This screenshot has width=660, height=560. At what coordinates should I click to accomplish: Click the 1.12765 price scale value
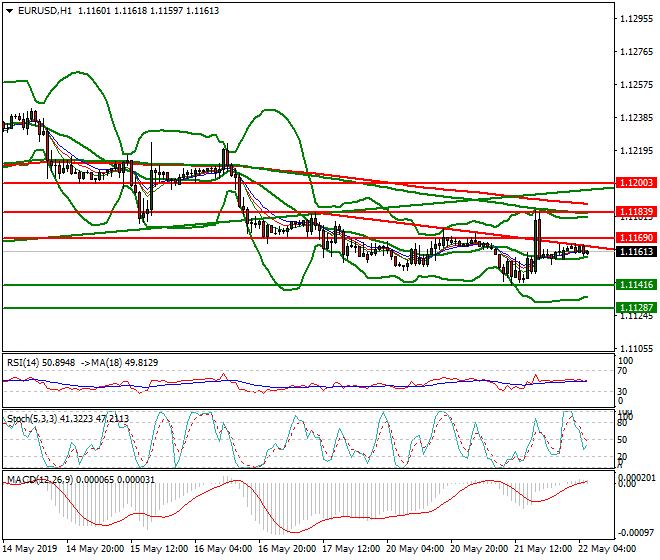[x=637, y=52]
